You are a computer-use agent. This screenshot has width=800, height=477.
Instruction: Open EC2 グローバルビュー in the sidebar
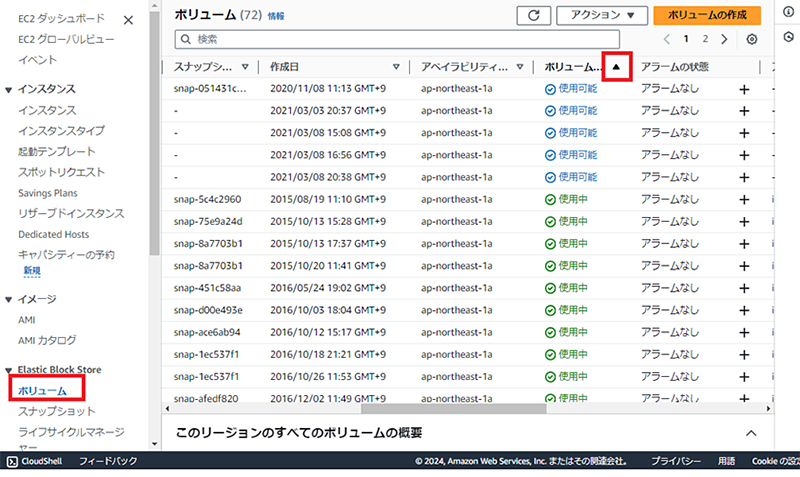tap(66, 39)
